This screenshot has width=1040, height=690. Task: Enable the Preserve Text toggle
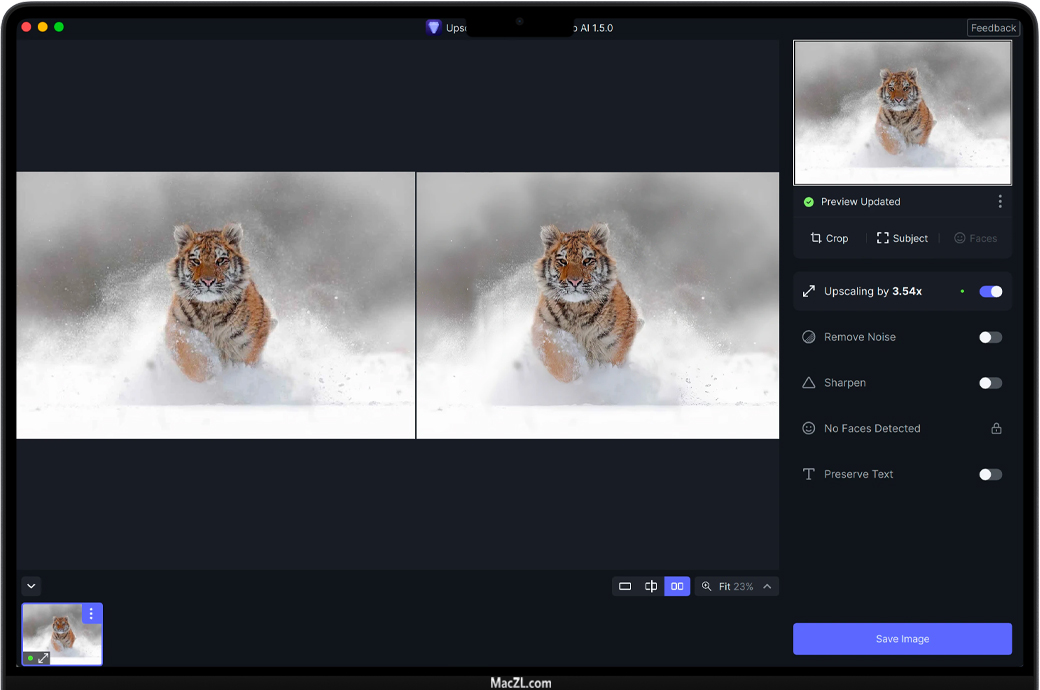click(x=990, y=474)
